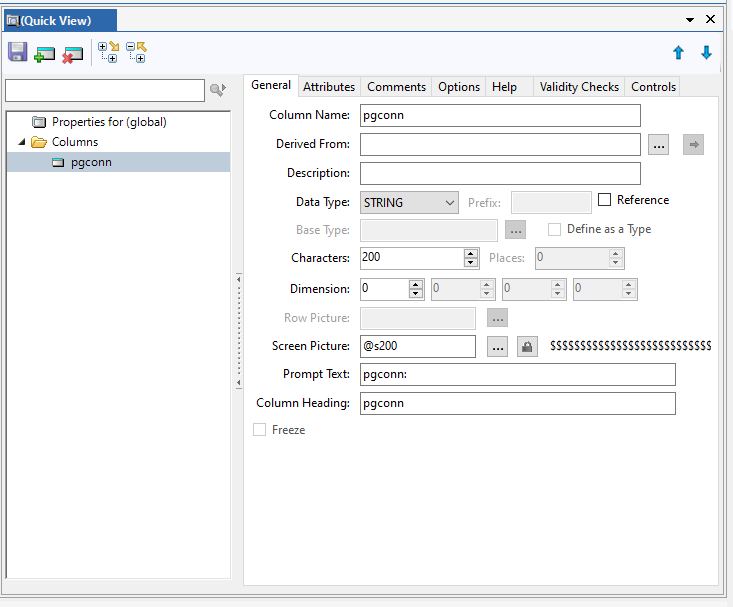Collapse the Columns tree node
This screenshot has height=607, width=733.
click(x=22, y=142)
